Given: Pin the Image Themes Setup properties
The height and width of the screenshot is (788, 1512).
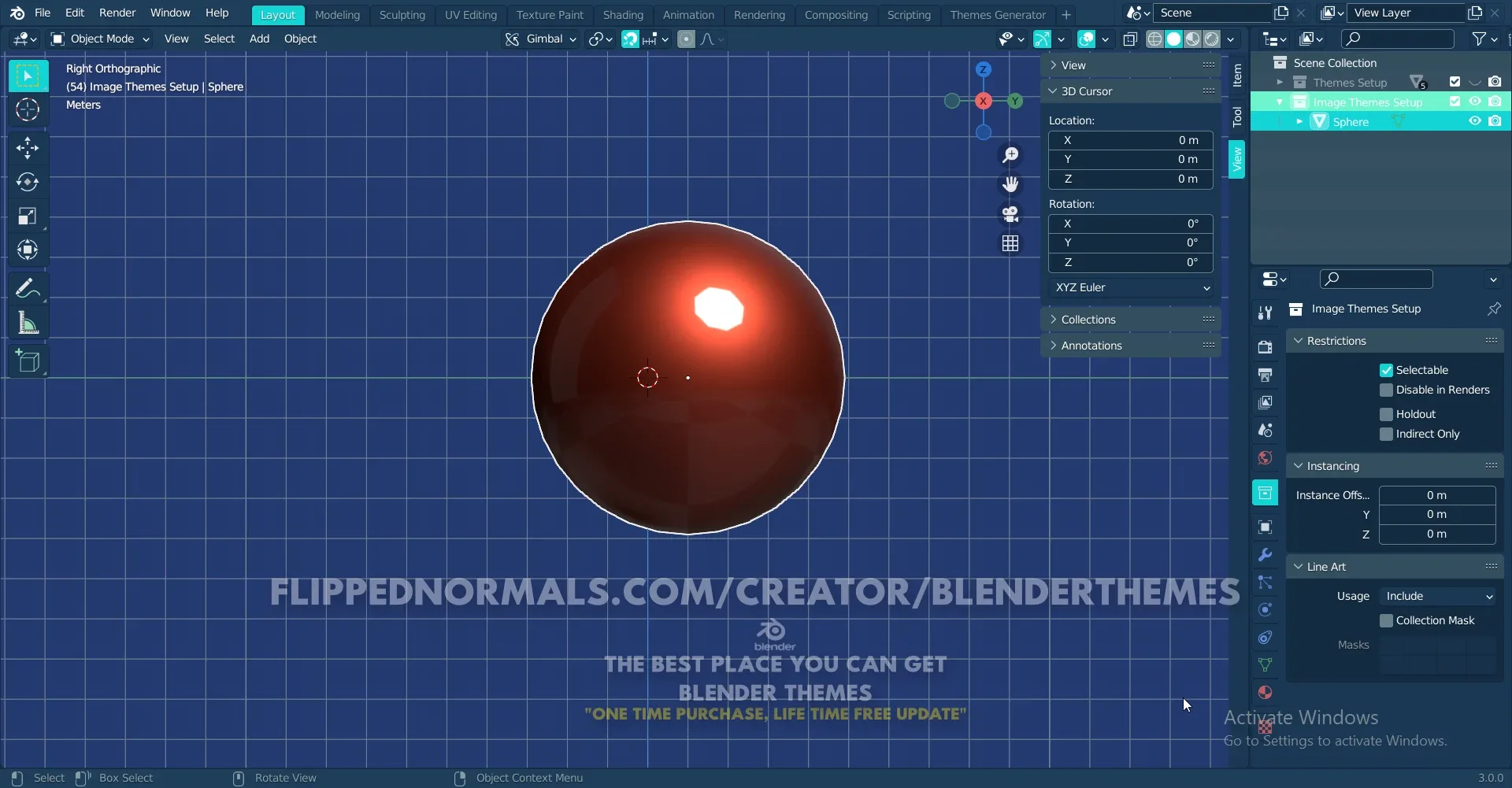Looking at the screenshot, I should [x=1493, y=309].
